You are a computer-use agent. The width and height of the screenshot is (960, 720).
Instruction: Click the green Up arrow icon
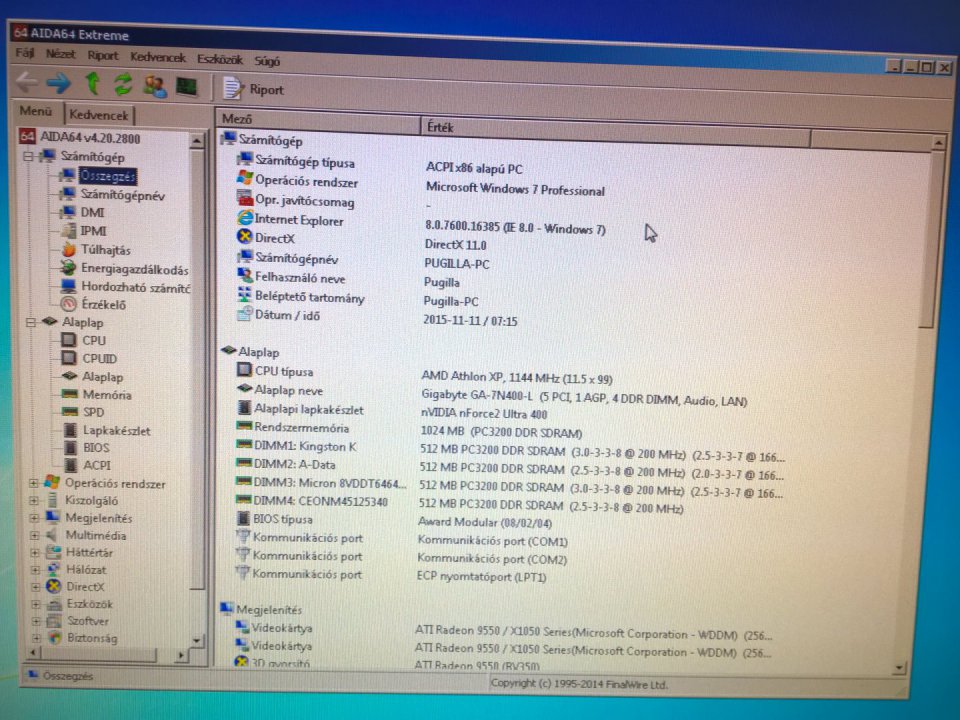pyautogui.click(x=93, y=83)
